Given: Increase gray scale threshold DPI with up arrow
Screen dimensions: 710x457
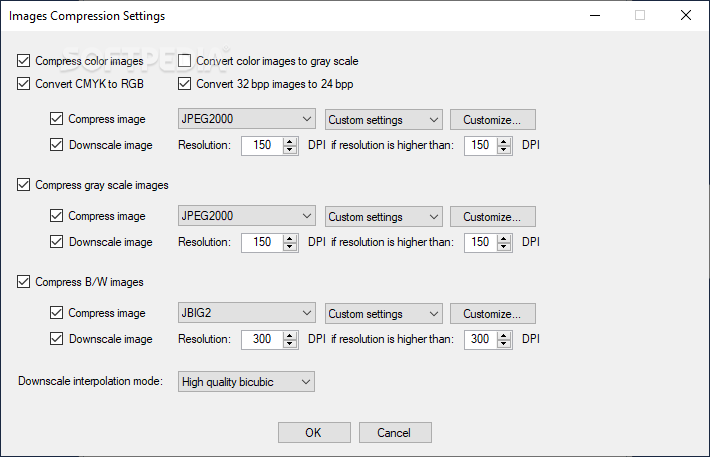Looking at the screenshot, I should (508, 238).
